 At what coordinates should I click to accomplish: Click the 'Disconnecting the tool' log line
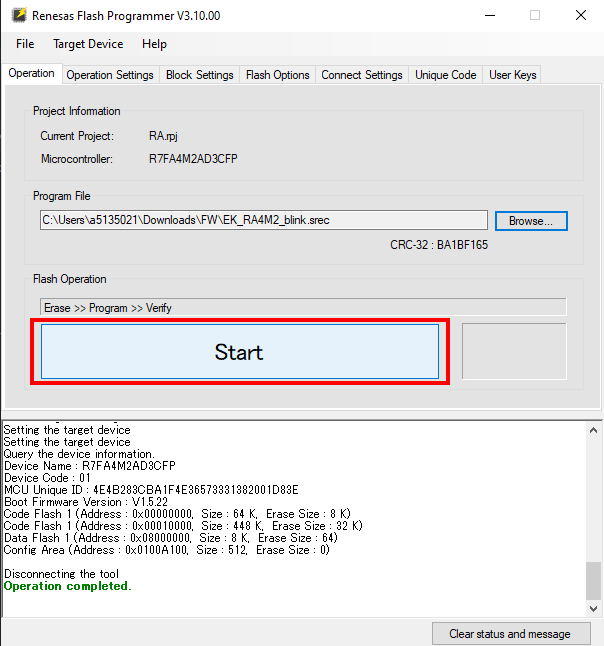[x=61, y=574]
